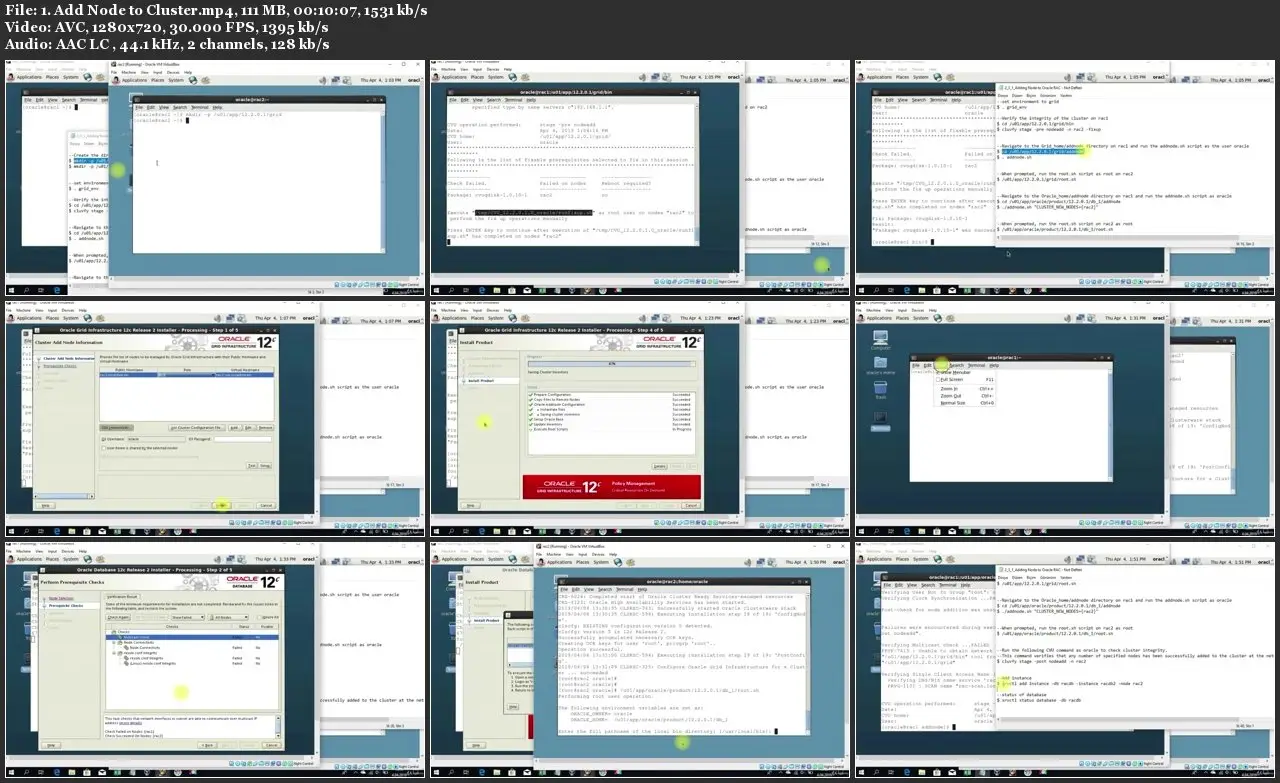Open 'Show Failed' dropdown in Database installer
The image size is (1280, 783).
[x=188, y=617]
